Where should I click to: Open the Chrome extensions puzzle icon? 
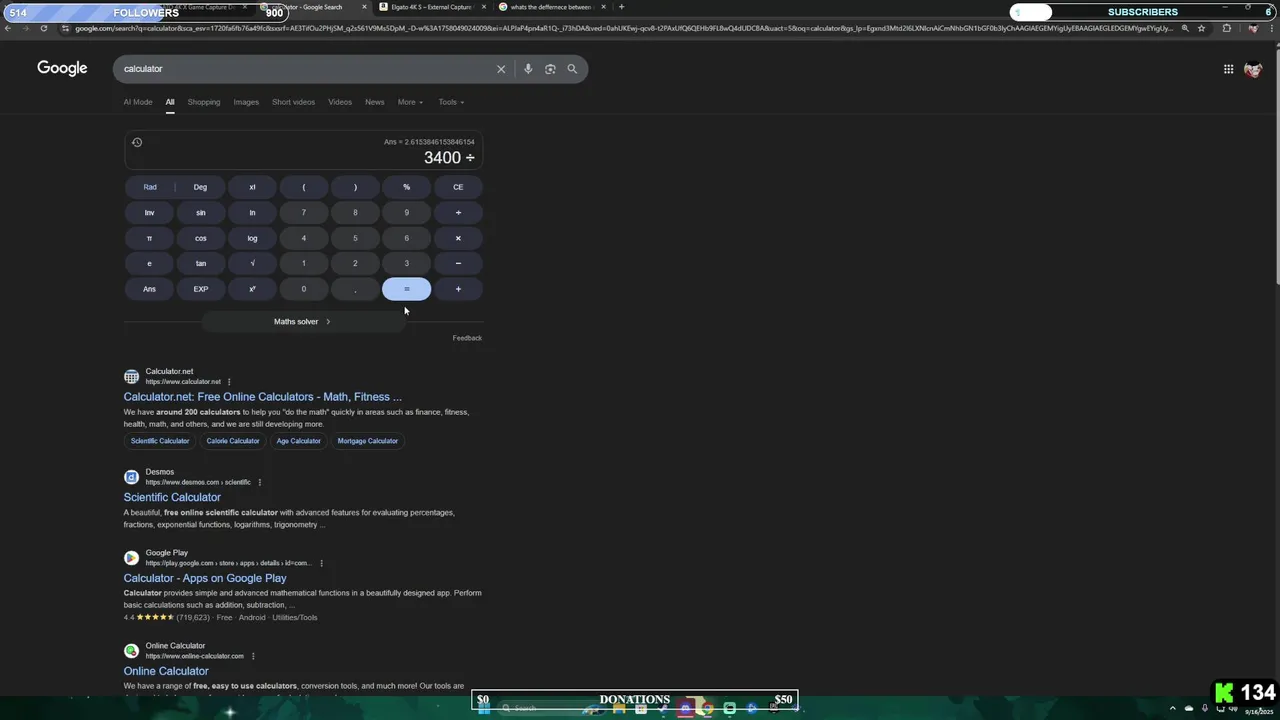(1227, 28)
